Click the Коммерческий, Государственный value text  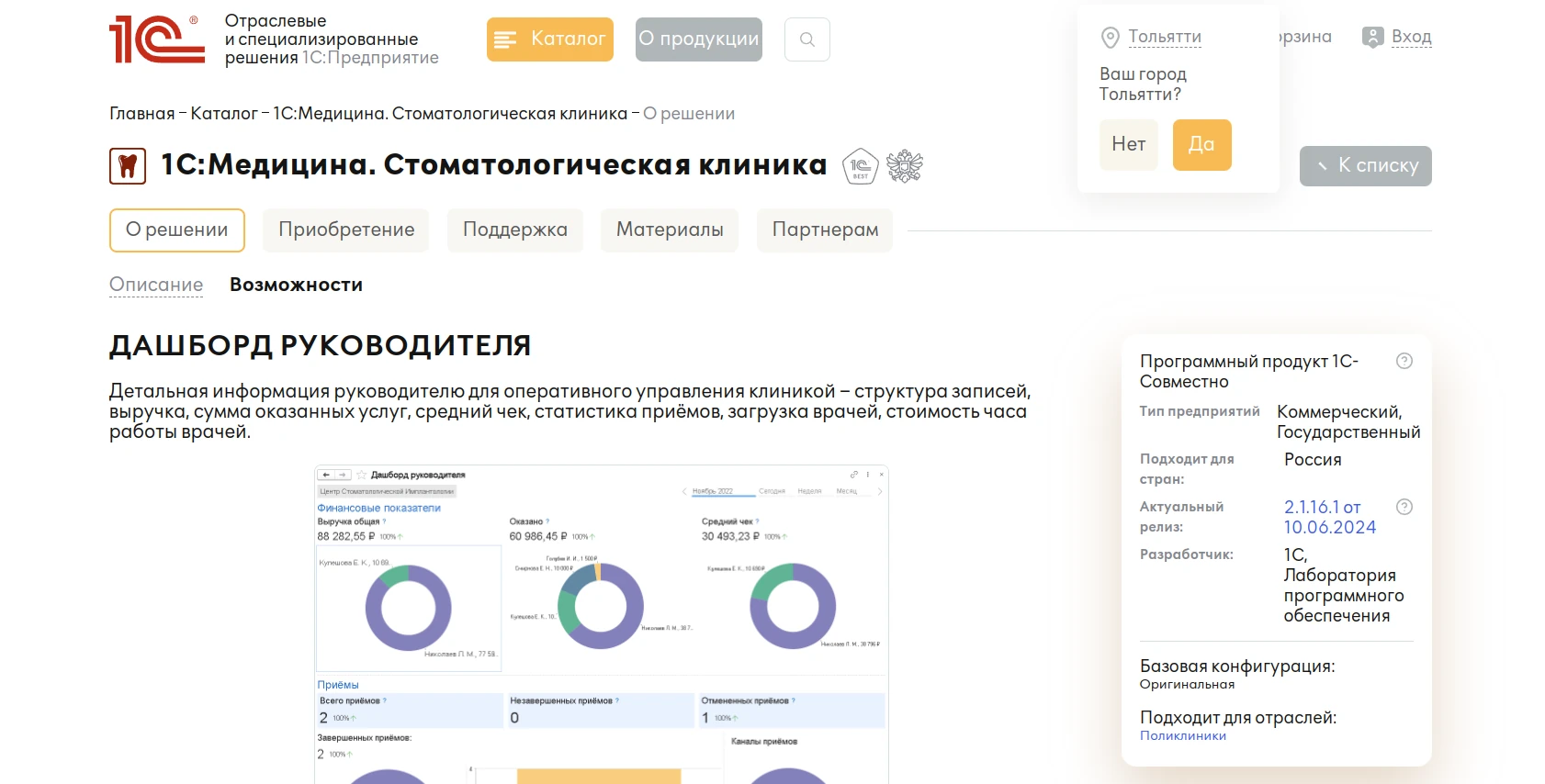[x=1348, y=422]
